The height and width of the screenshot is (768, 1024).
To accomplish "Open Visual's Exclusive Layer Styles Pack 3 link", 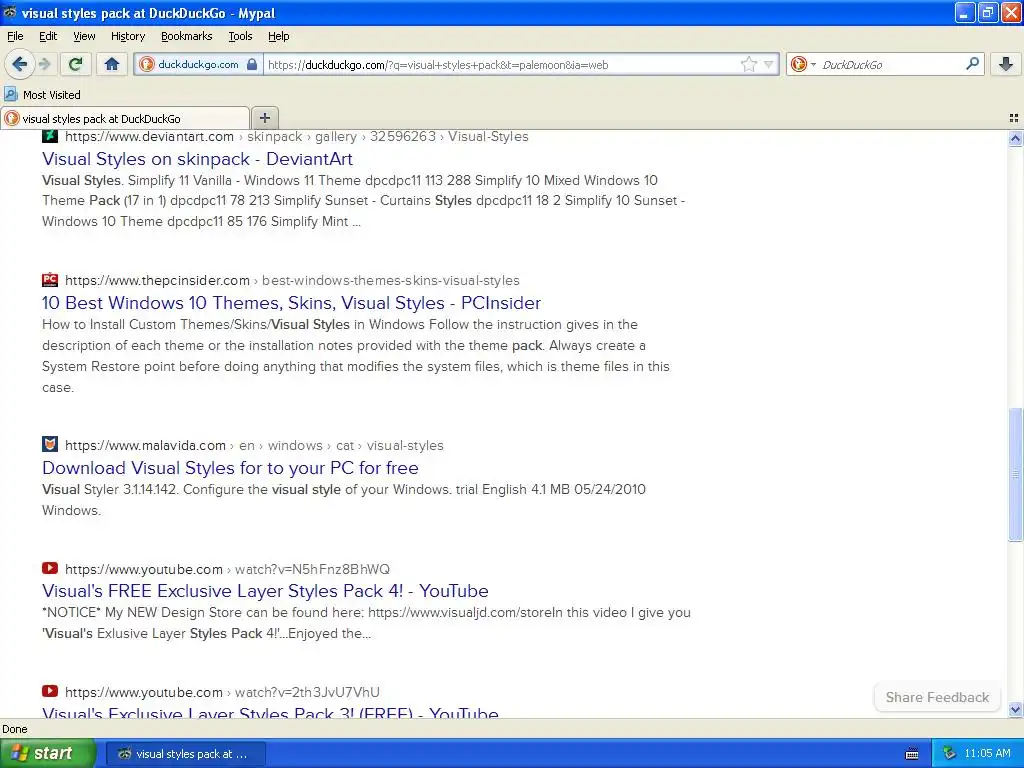I will click(x=270, y=712).
